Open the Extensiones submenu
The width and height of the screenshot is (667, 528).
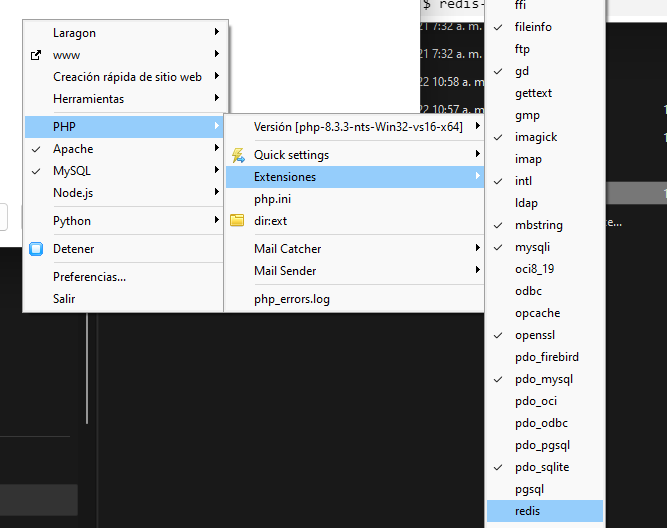(x=355, y=177)
